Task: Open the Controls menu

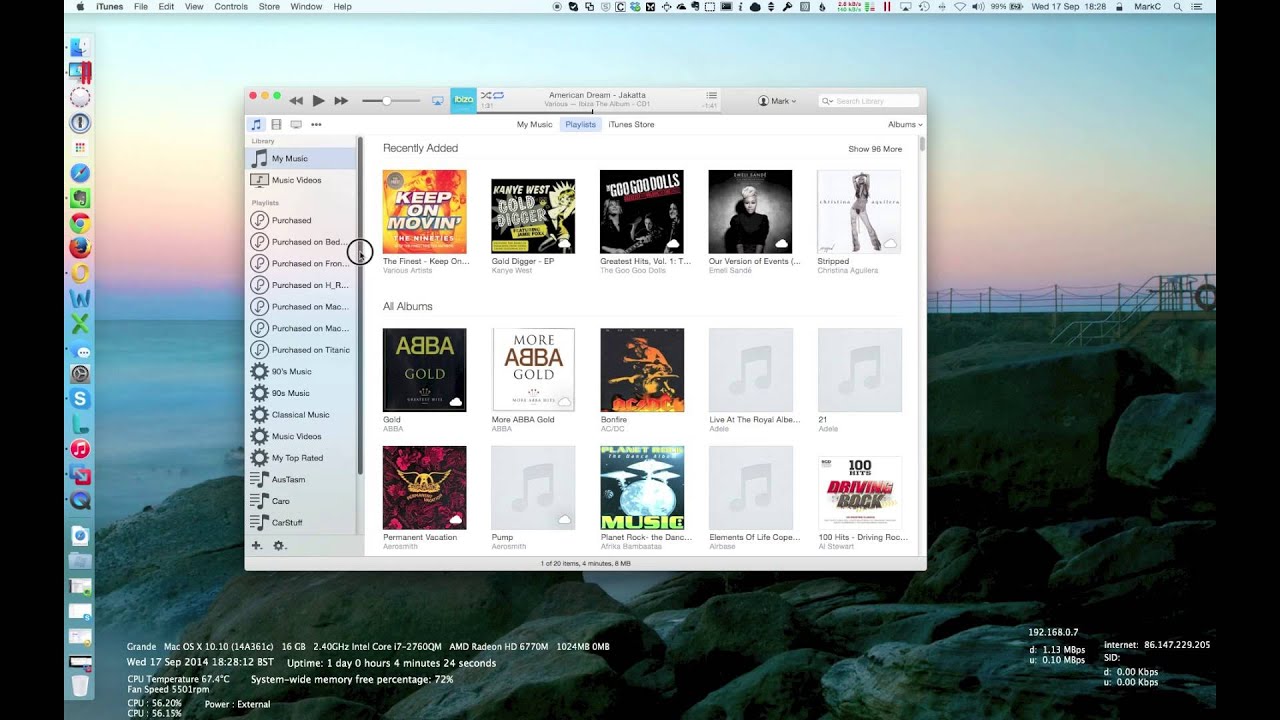Action: click(231, 6)
